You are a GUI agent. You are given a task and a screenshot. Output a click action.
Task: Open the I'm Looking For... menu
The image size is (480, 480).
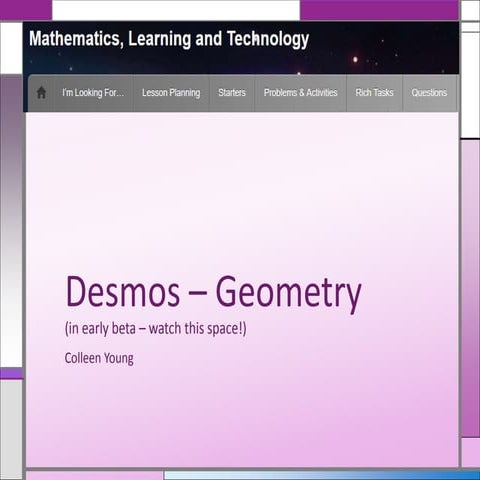pos(93,93)
